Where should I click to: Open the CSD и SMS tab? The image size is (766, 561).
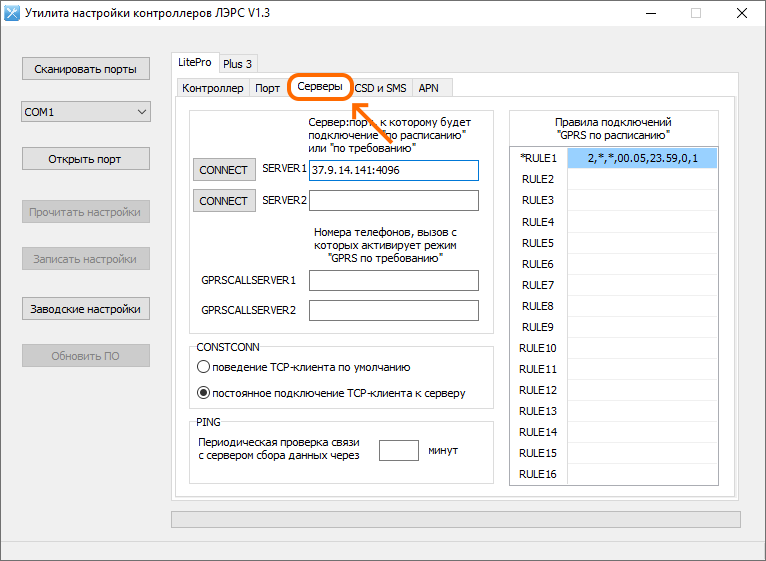click(x=381, y=88)
